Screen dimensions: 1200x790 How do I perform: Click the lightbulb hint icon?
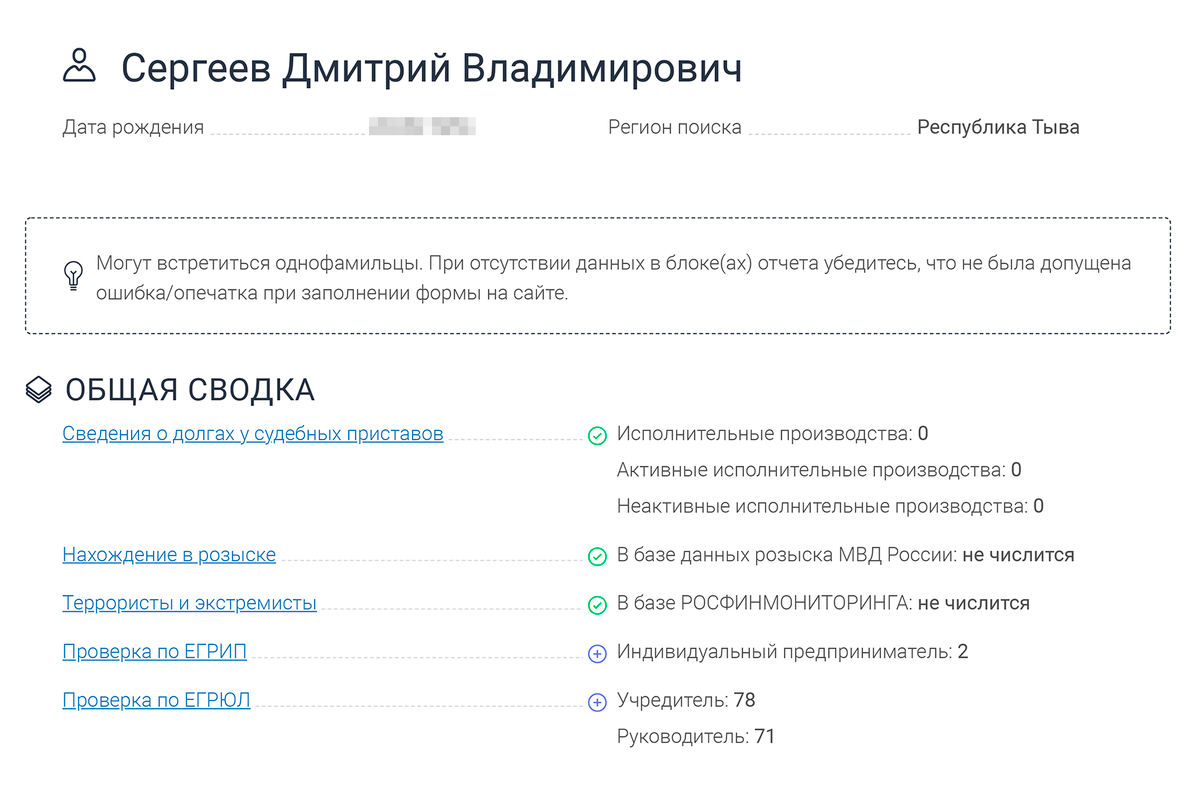click(x=73, y=276)
